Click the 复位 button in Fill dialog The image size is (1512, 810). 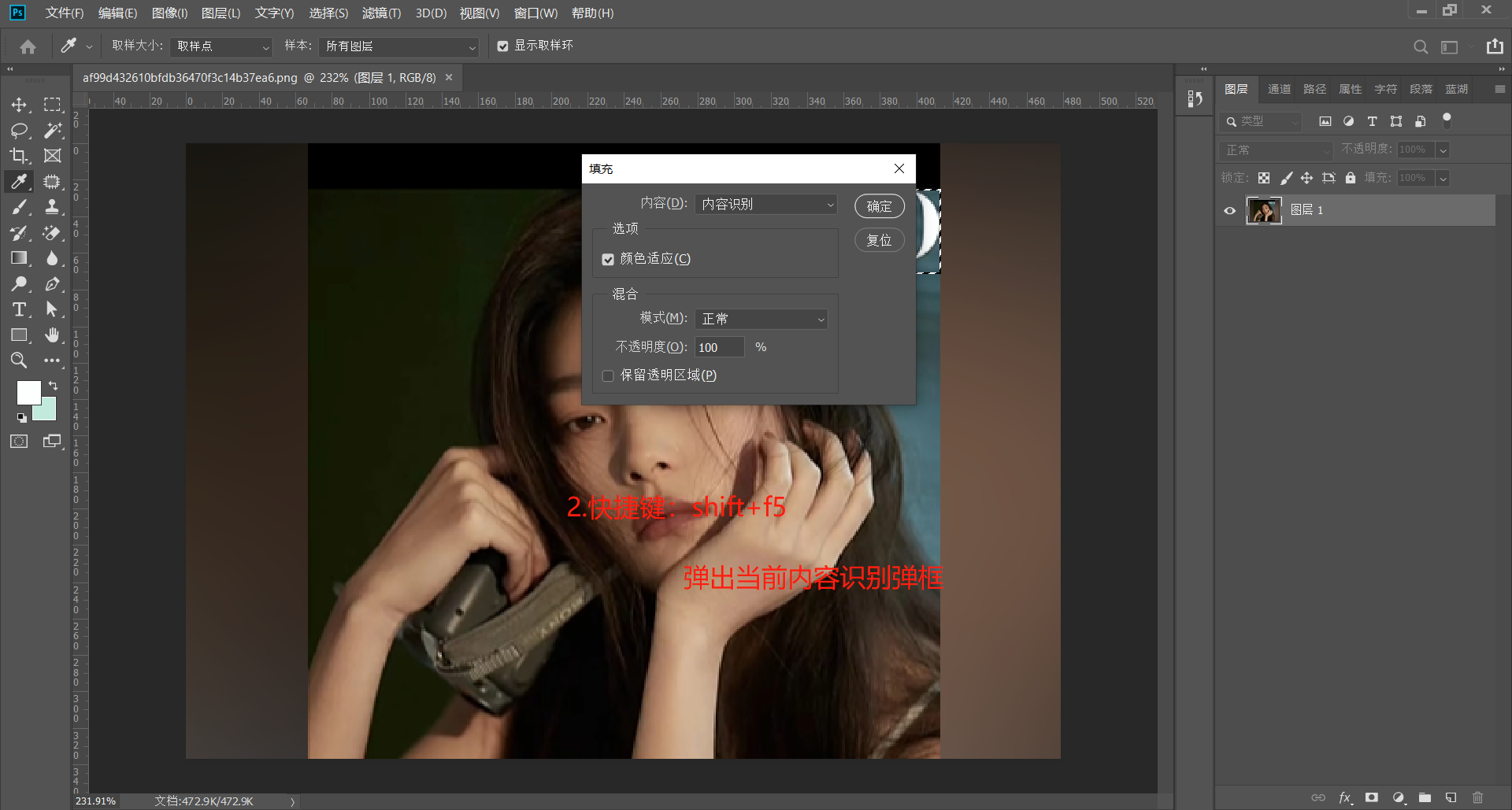(879, 240)
